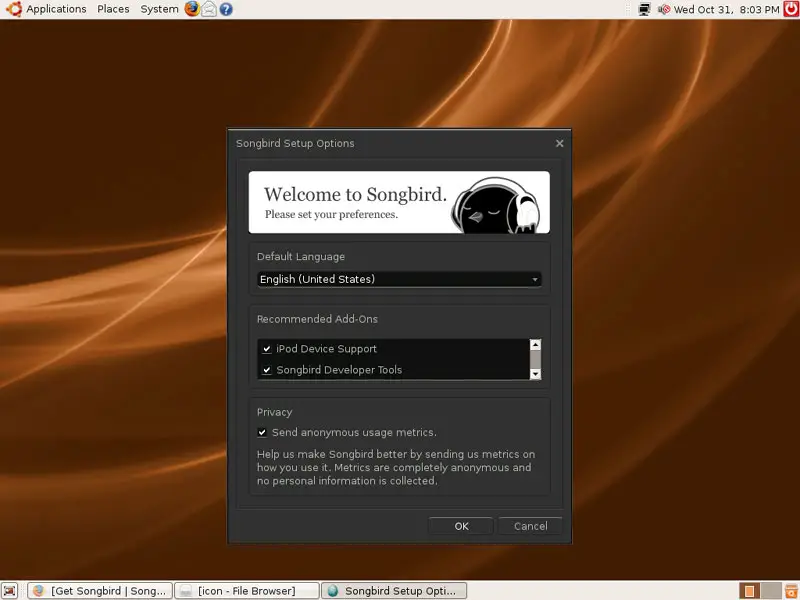Viewport: 800px width, 600px height.
Task: Open the Applications menu
Action: click(x=56, y=9)
